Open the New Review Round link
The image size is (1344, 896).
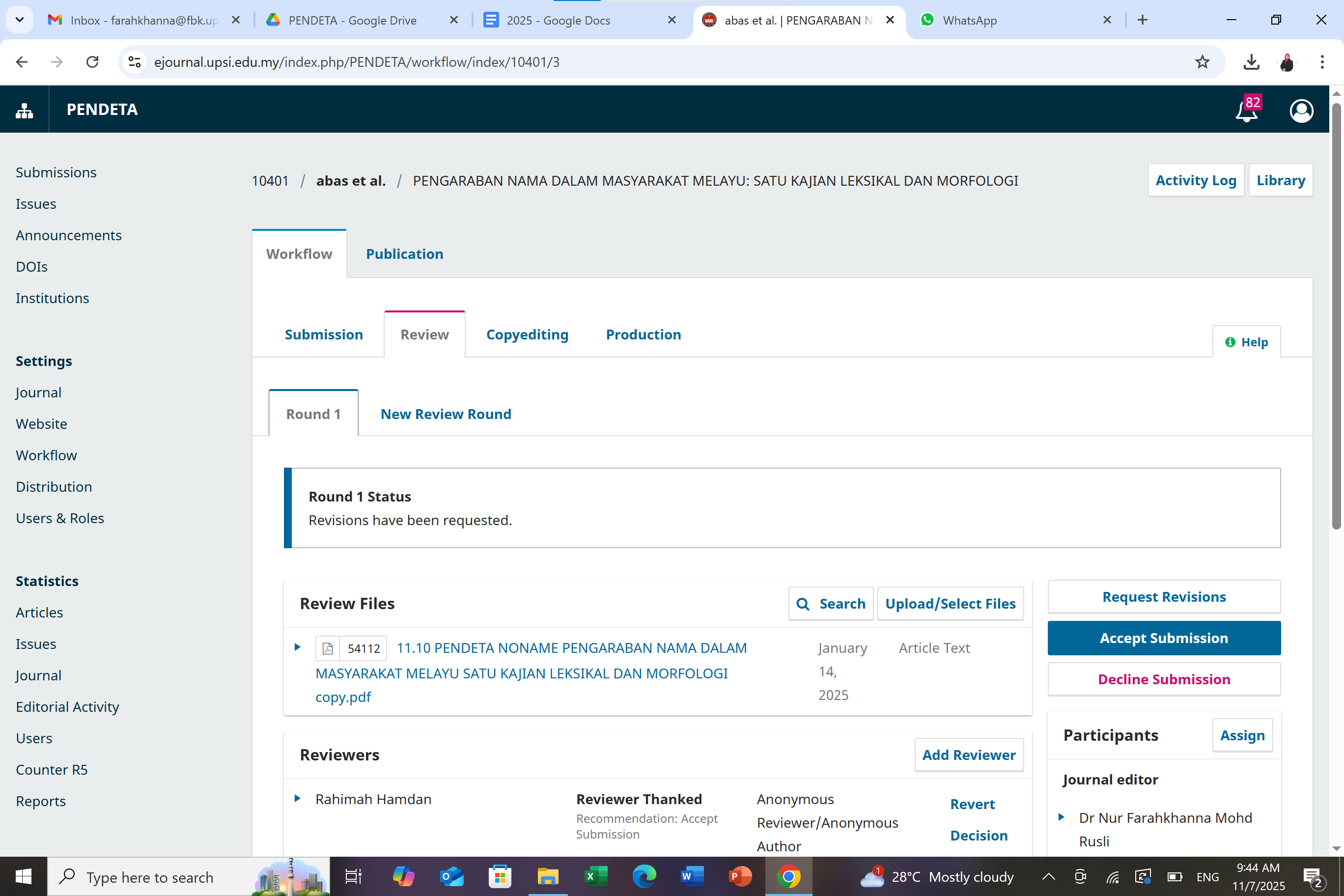446,414
